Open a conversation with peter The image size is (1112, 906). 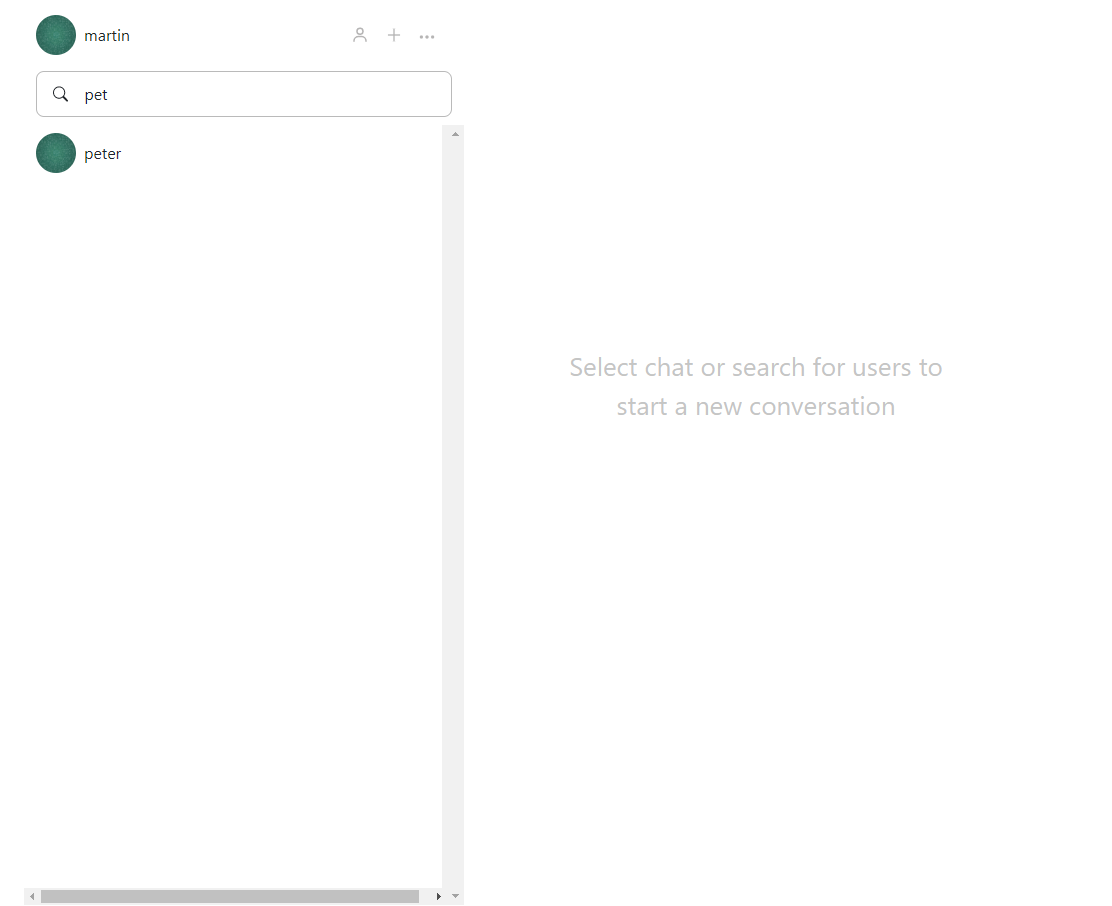click(x=103, y=153)
